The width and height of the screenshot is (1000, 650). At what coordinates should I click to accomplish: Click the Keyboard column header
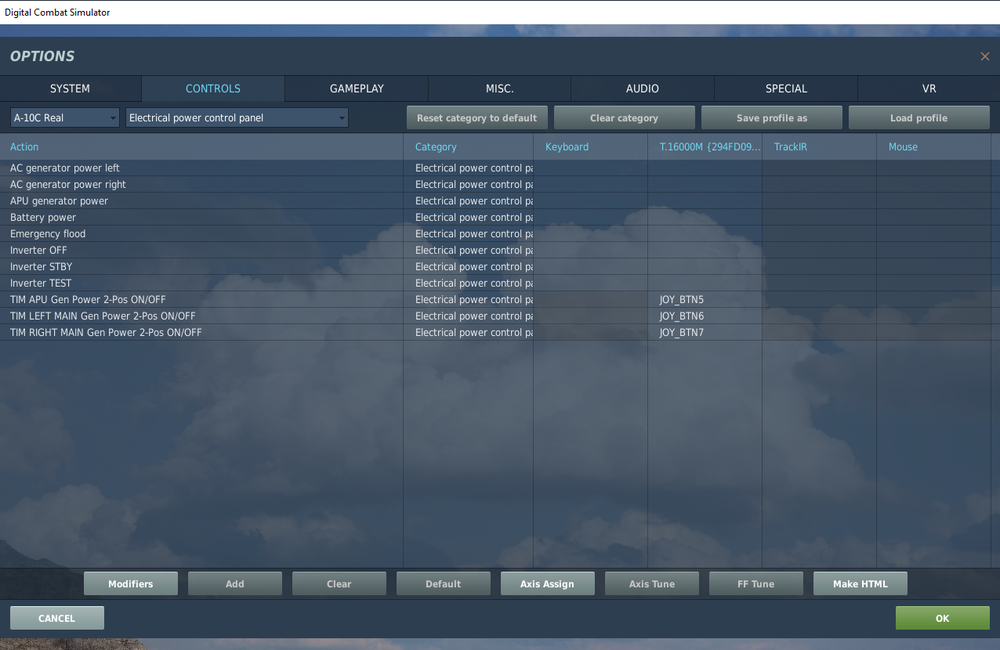click(x=591, y=147)
